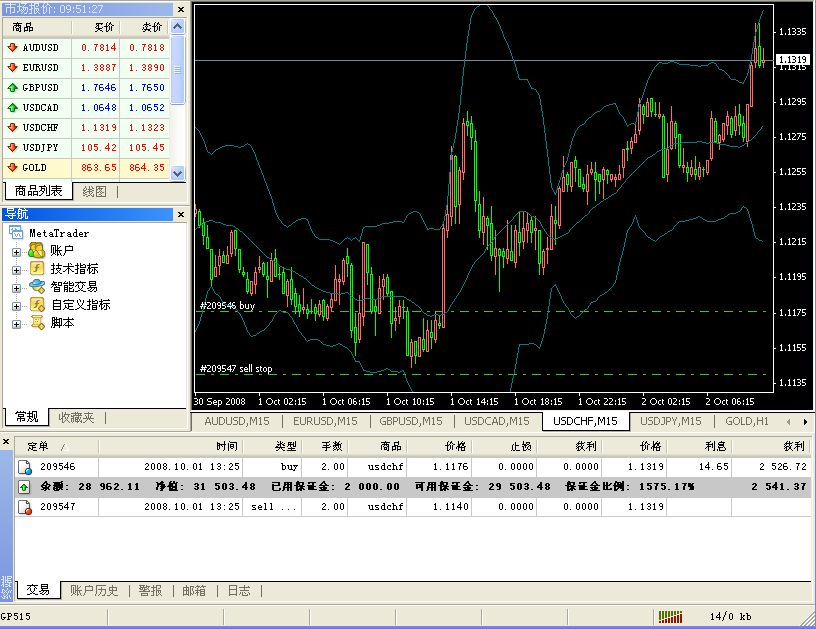816x629 pixels.
Task: Expand the 脚本 tree node
Action: pyautogui.click(x=16, y=324)
